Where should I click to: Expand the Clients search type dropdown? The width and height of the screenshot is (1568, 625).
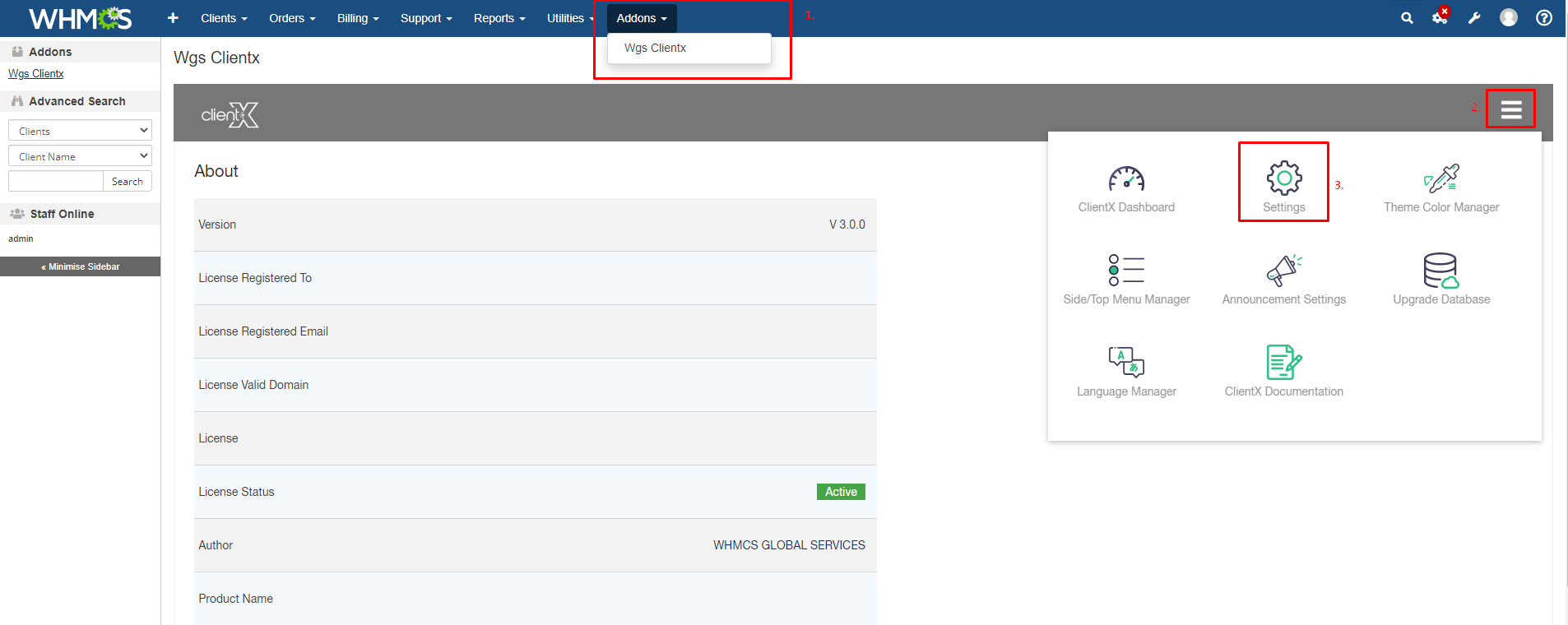coord(80,131)
